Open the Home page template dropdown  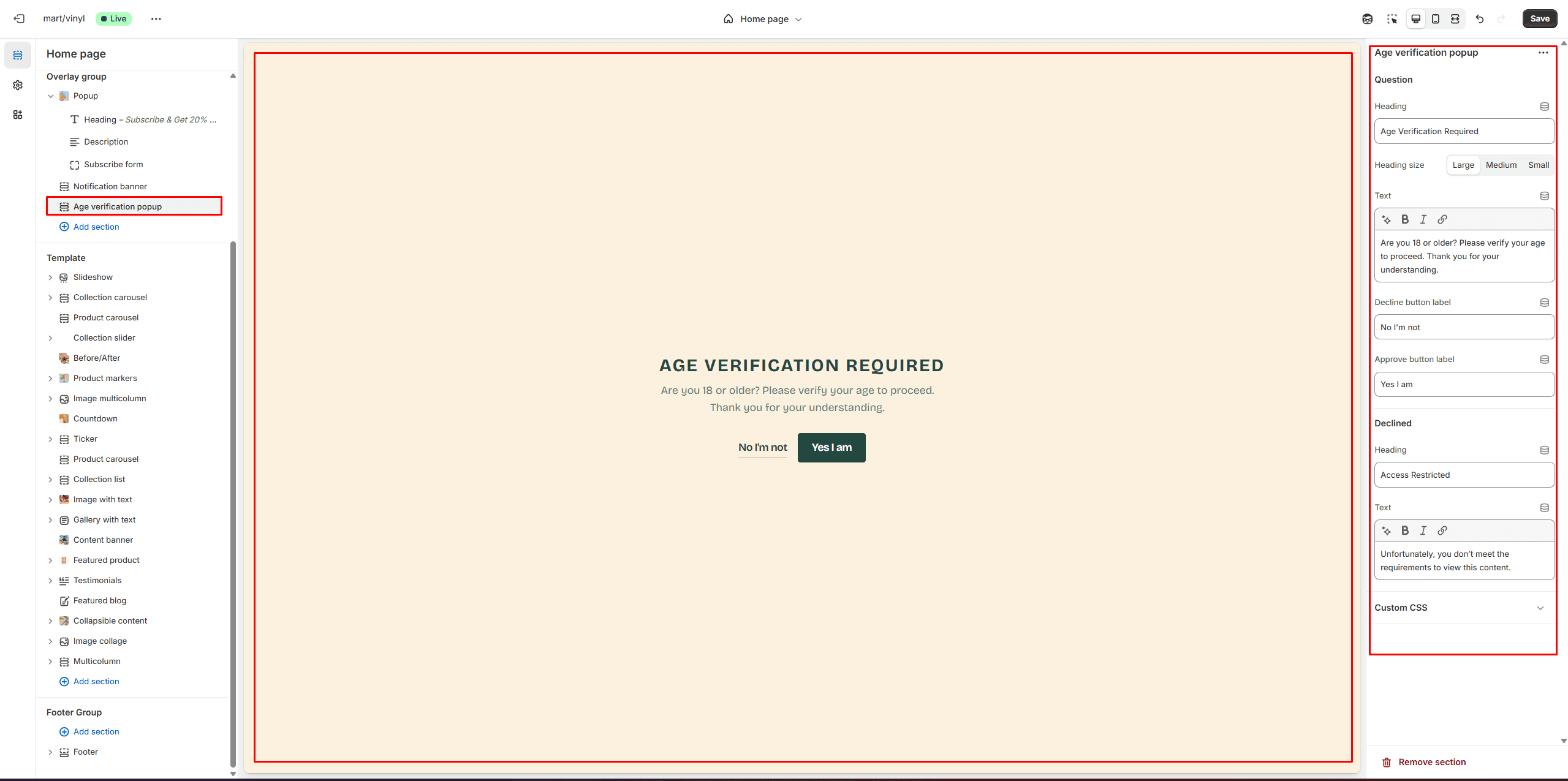763,19
